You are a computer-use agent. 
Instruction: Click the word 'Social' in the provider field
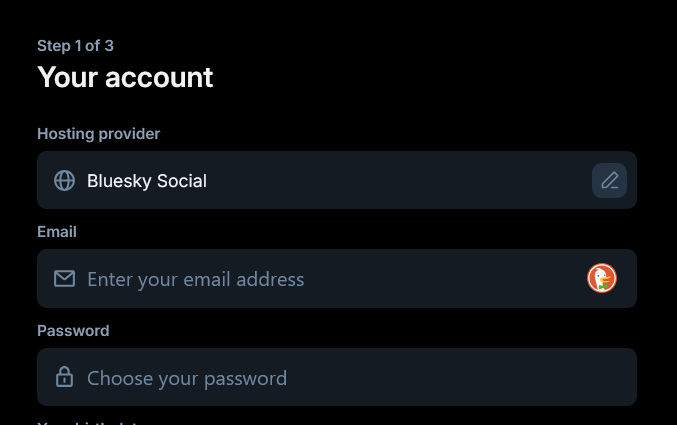coord(182,181)
